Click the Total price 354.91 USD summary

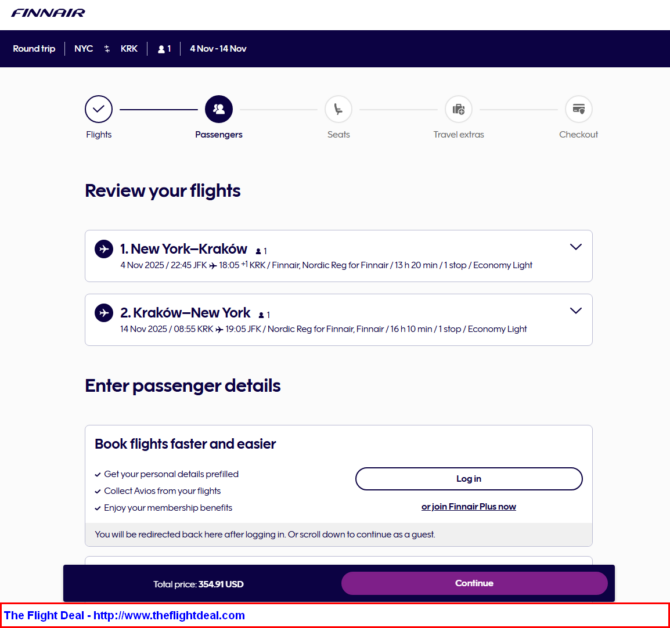click(198, 584)
